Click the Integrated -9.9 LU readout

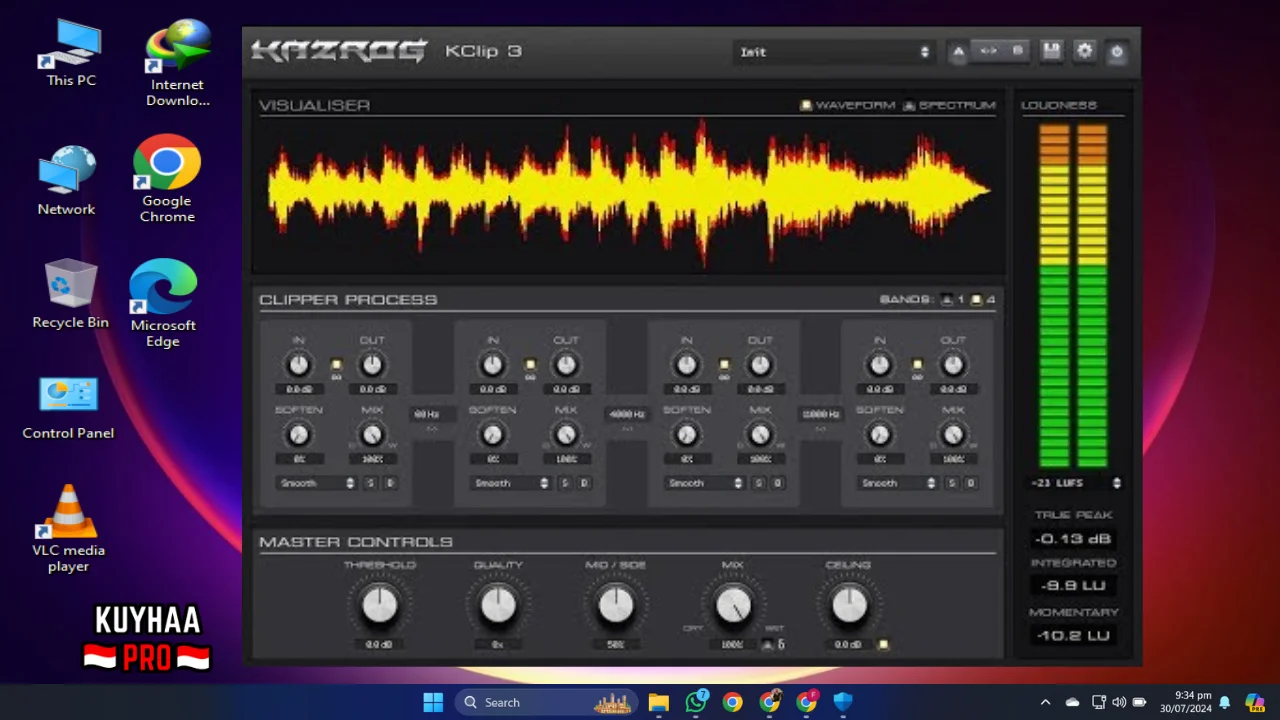tap(1074, 586)
